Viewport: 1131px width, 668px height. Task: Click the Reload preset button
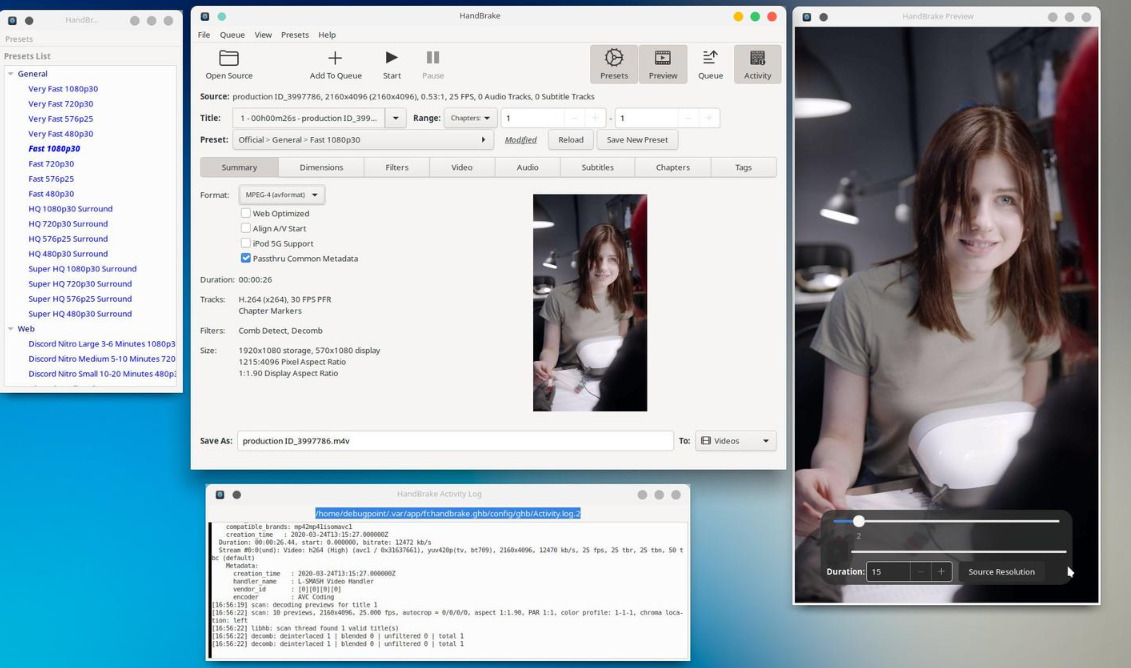click(x=571, y=140)
